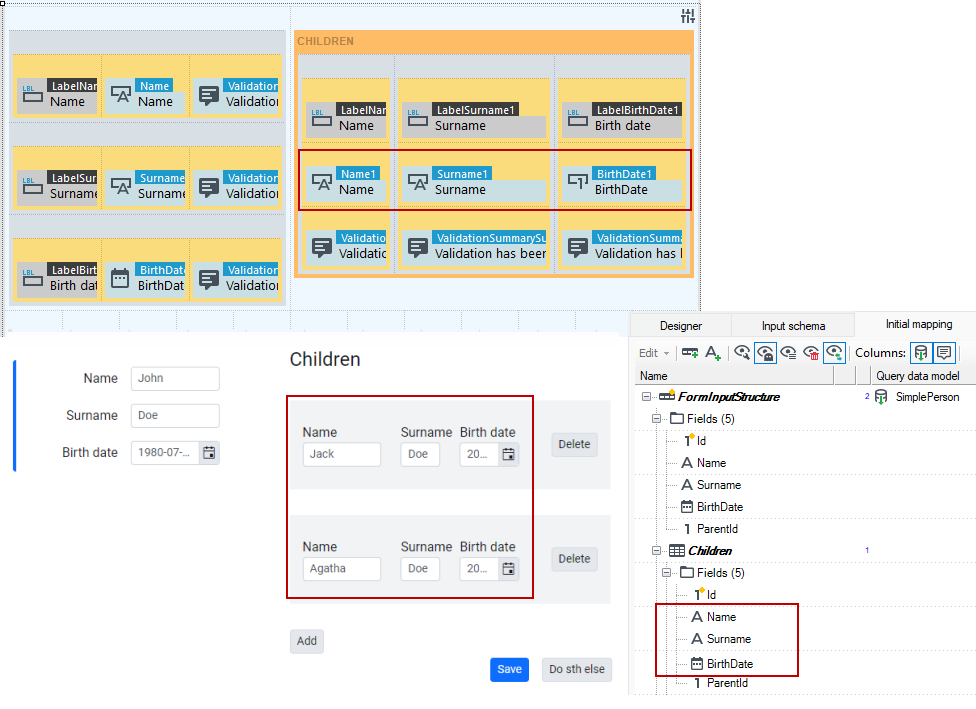Select the ParentId field under FormInputStructure

coord(711,528)
